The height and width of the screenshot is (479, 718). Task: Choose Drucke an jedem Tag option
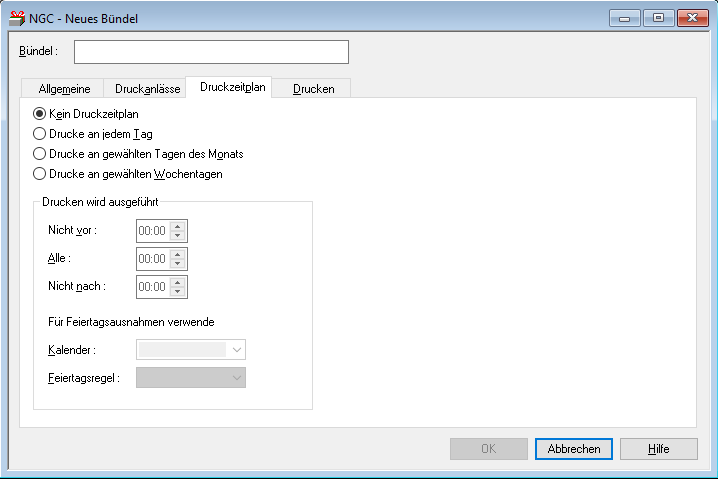(x=40, y=134)
